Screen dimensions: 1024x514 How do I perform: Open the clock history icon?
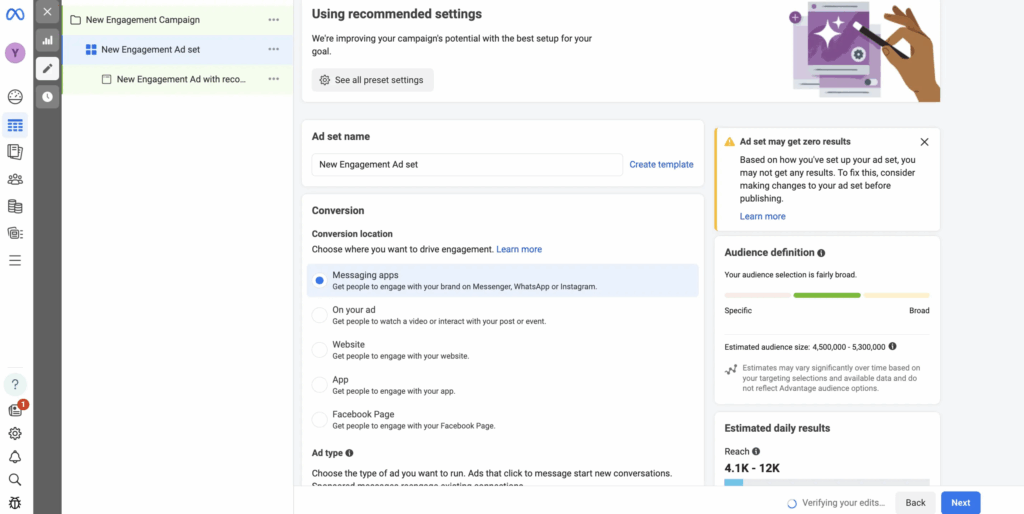(47, 96)
